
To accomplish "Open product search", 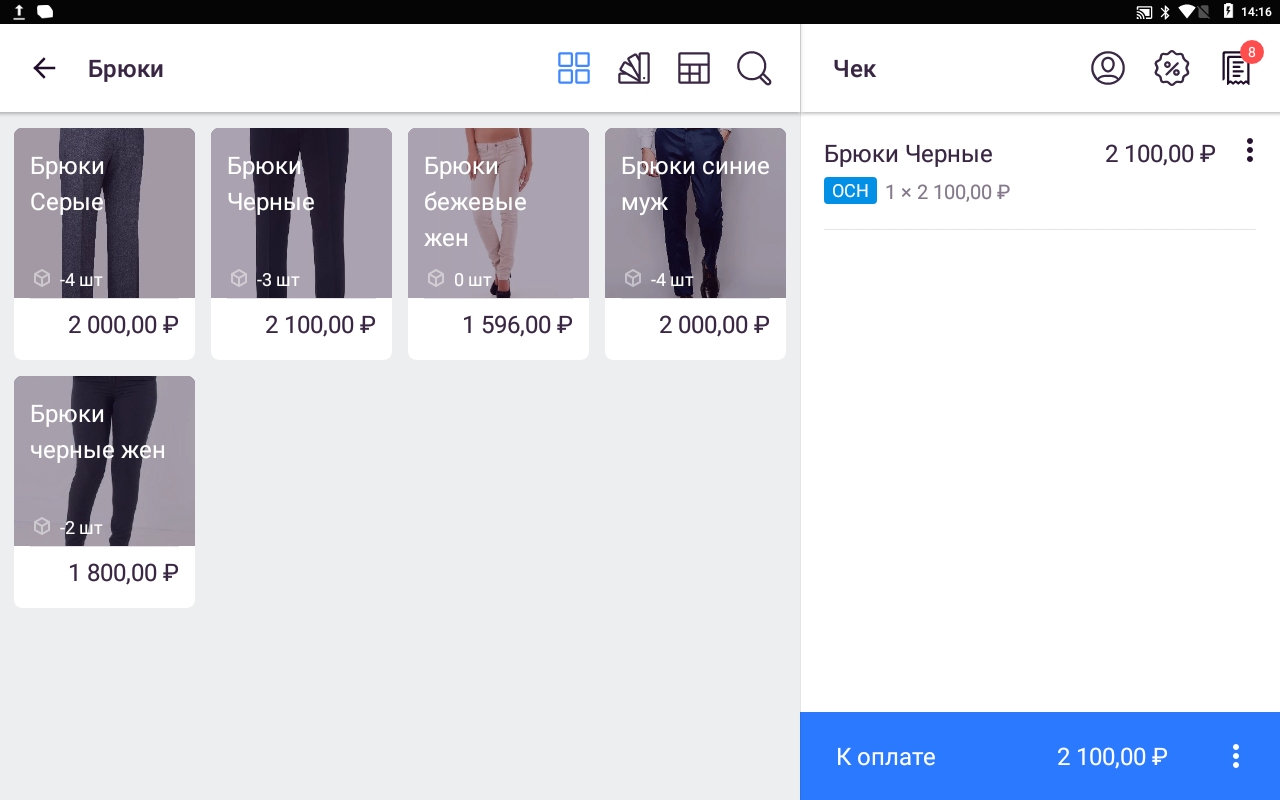I will click(x=754, y=68).
